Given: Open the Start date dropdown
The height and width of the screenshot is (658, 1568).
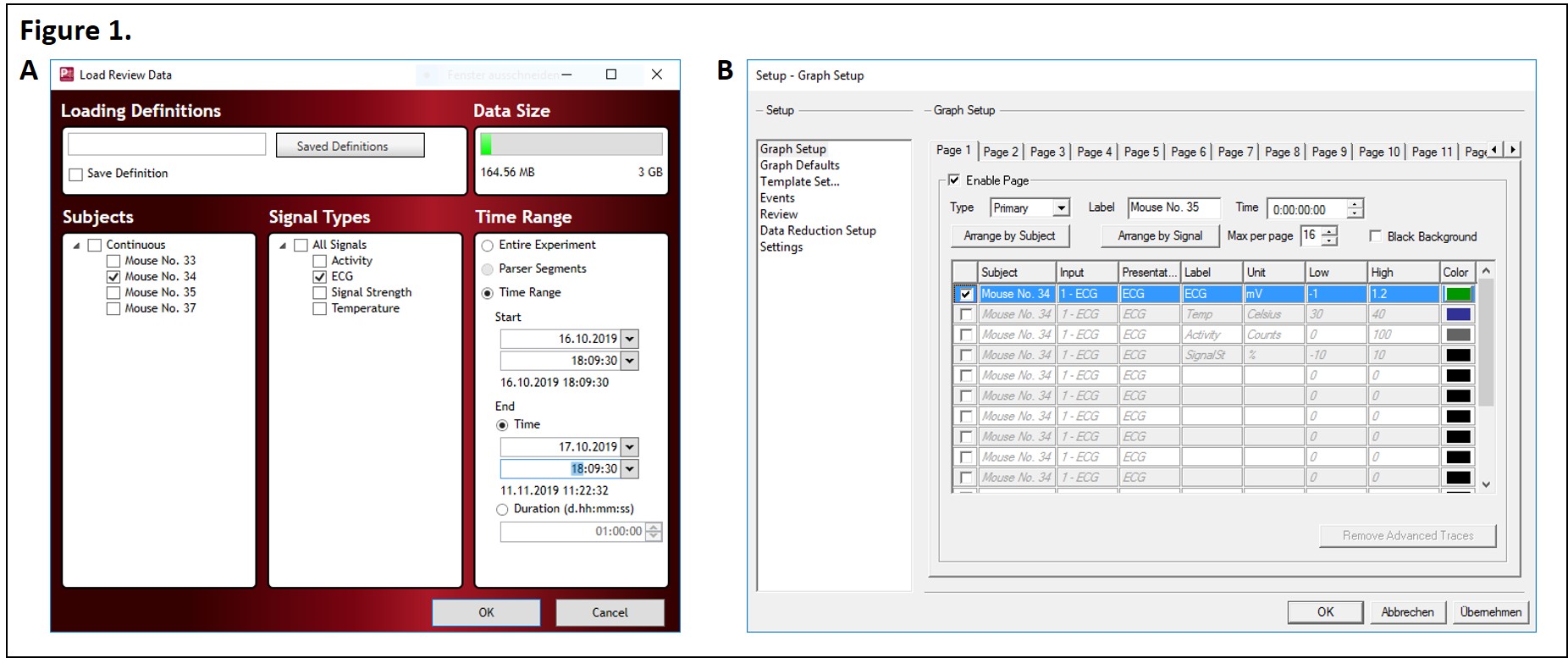Looking at the screenshot, I should [629, 339].
